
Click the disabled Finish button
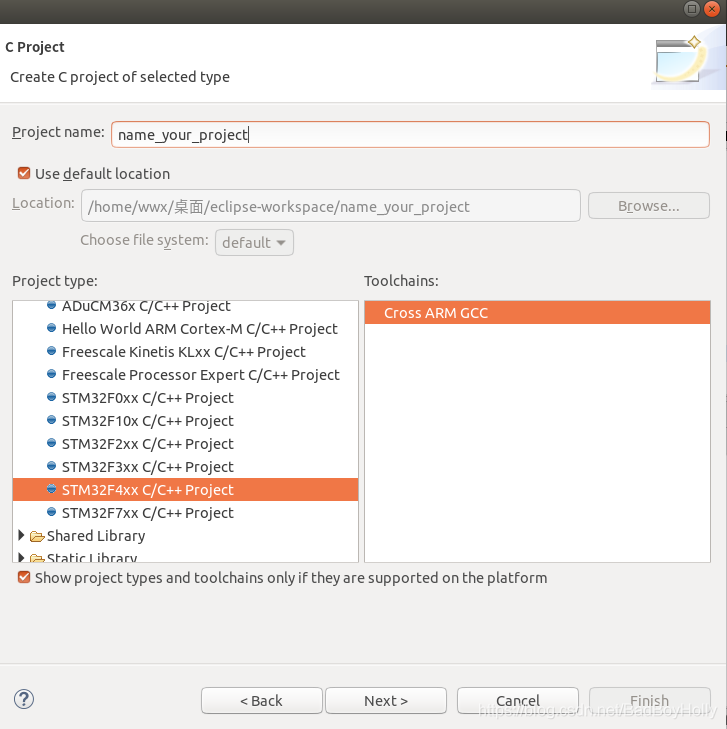click(x=650, y=700)
